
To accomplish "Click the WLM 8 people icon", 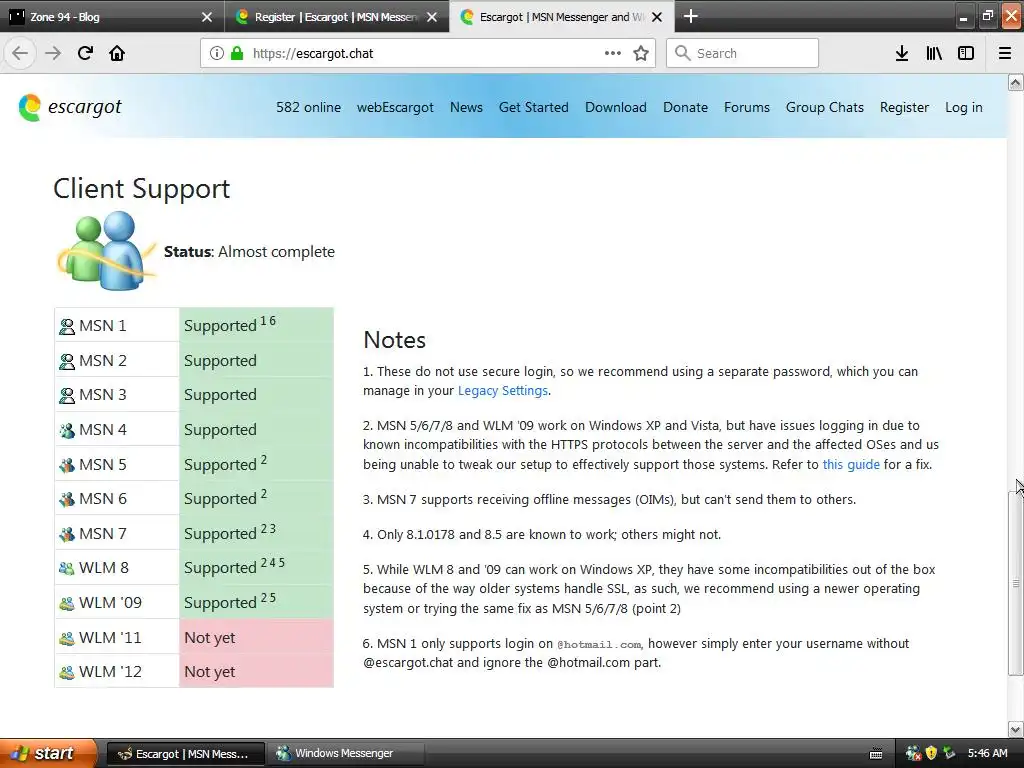I will click(x=67, y=568).
